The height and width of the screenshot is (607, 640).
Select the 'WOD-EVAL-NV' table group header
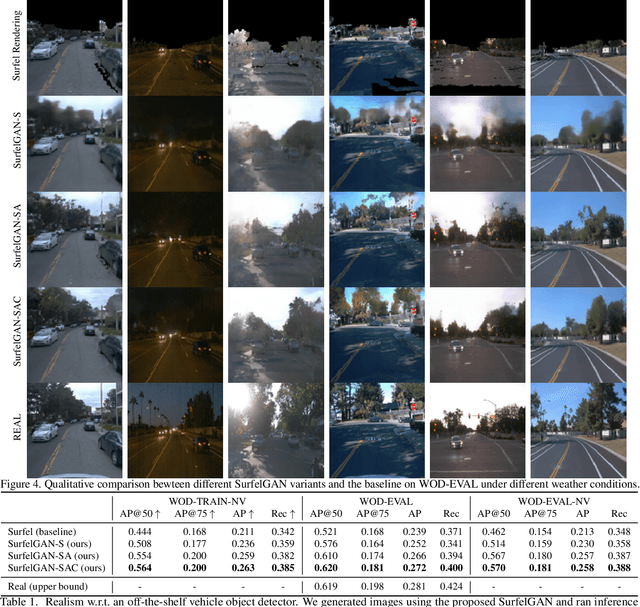[x=554, y=501]
